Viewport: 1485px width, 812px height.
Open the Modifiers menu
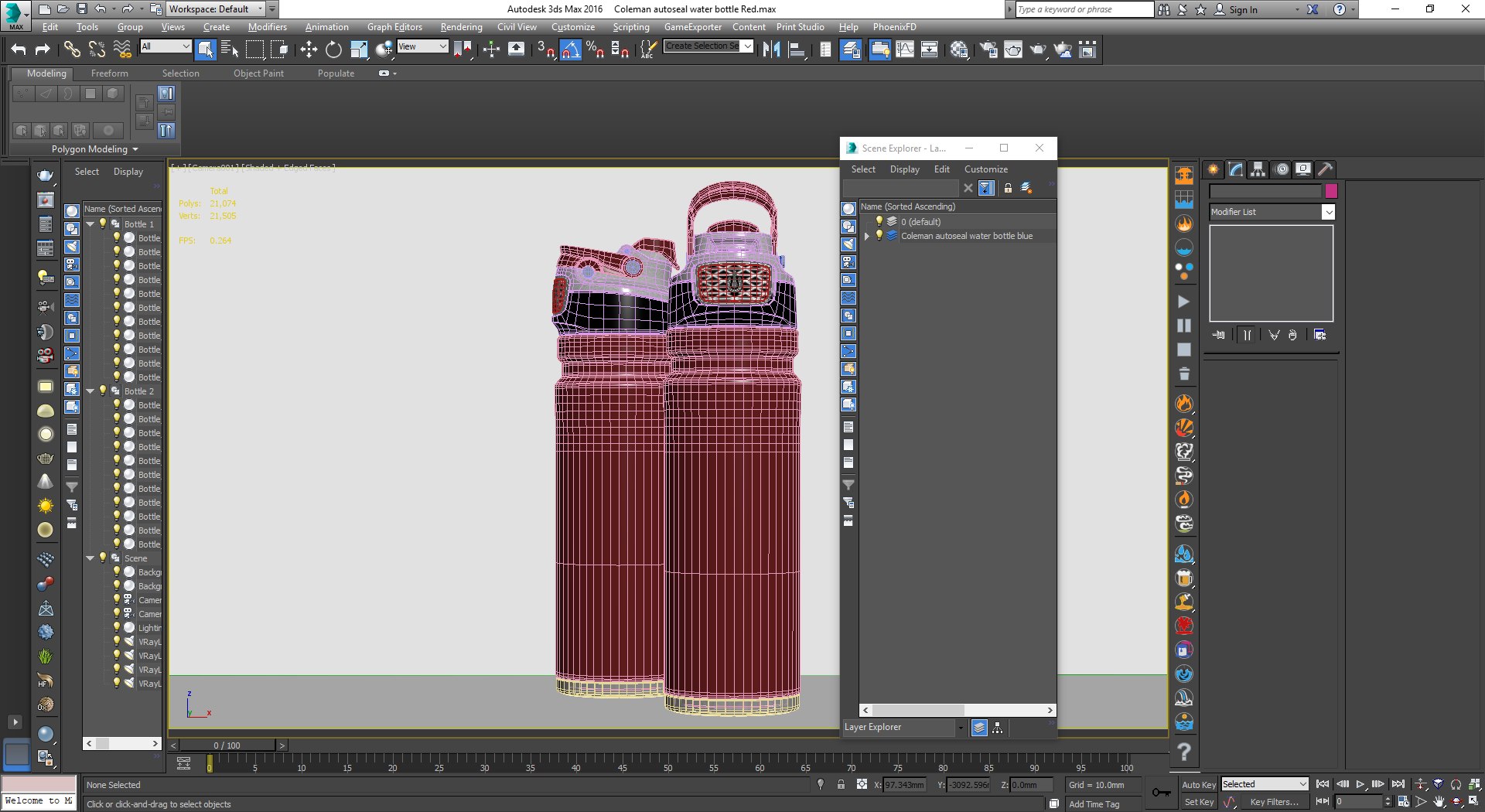point(267,27)
